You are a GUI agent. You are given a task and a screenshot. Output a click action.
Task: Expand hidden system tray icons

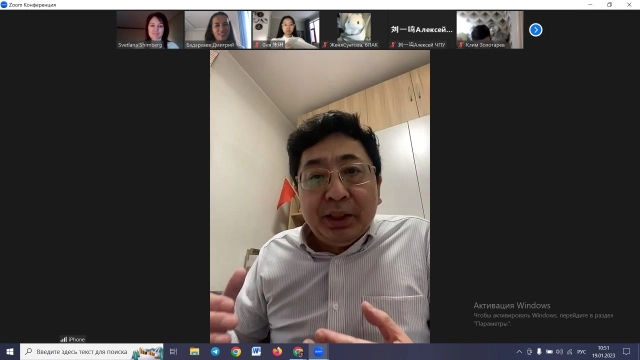tap(519, 351)
